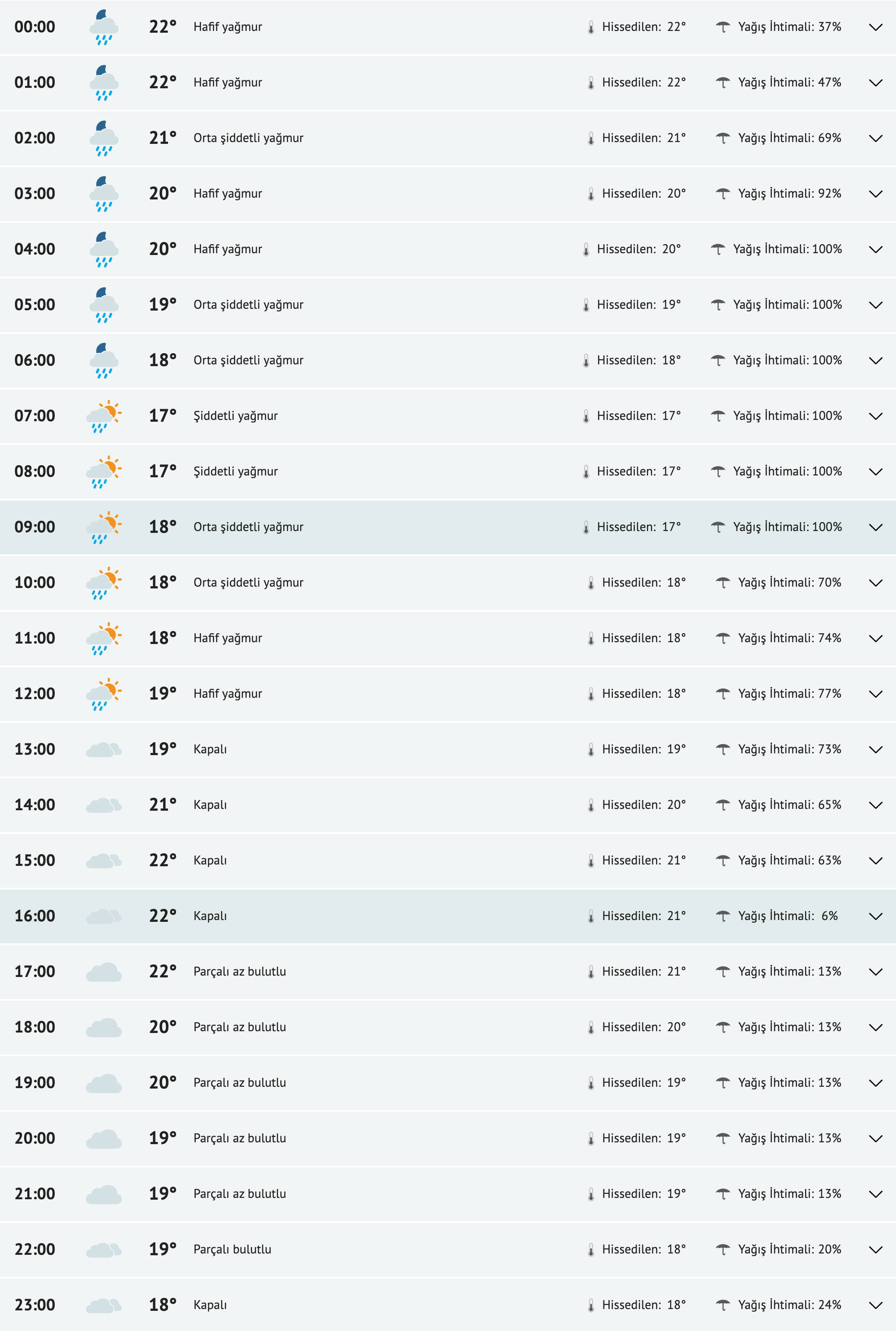Click the thermometer icon beside Hissedilen 22°

click(591, 26)
